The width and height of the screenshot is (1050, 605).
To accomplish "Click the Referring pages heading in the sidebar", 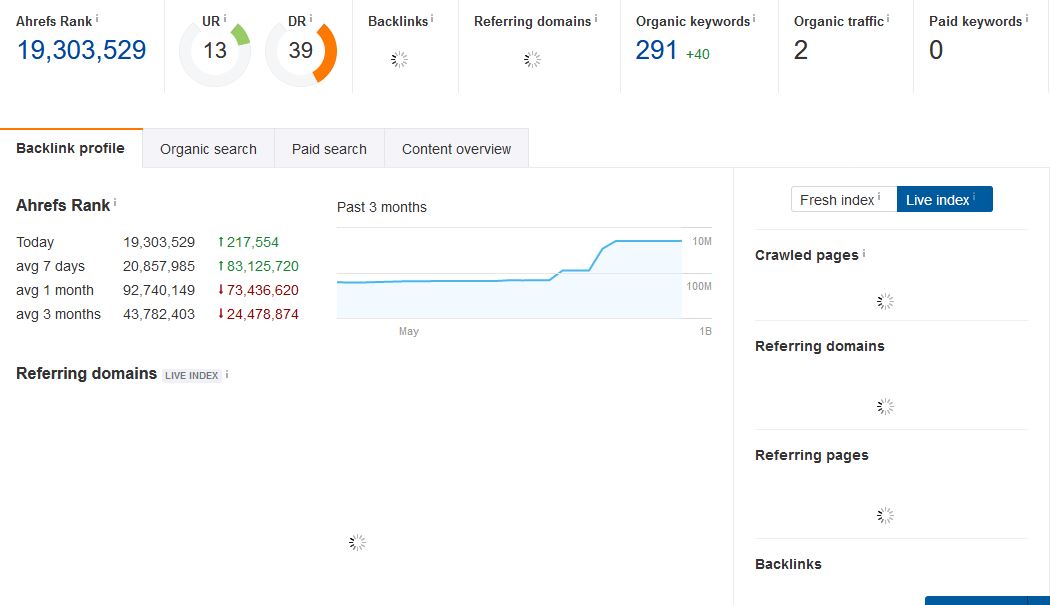I will (x=812, y=455).
